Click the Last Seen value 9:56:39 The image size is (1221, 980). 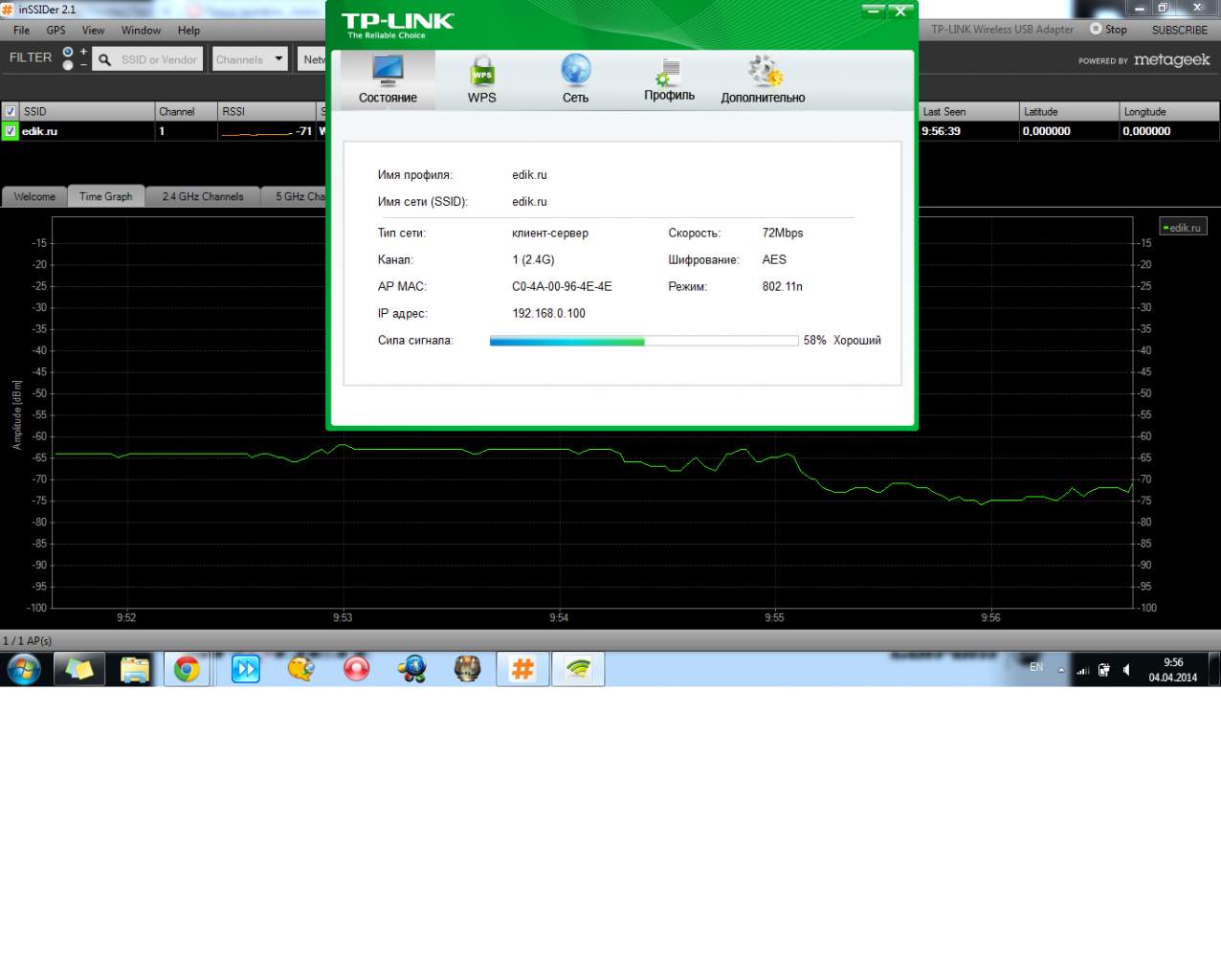point(941,131)
